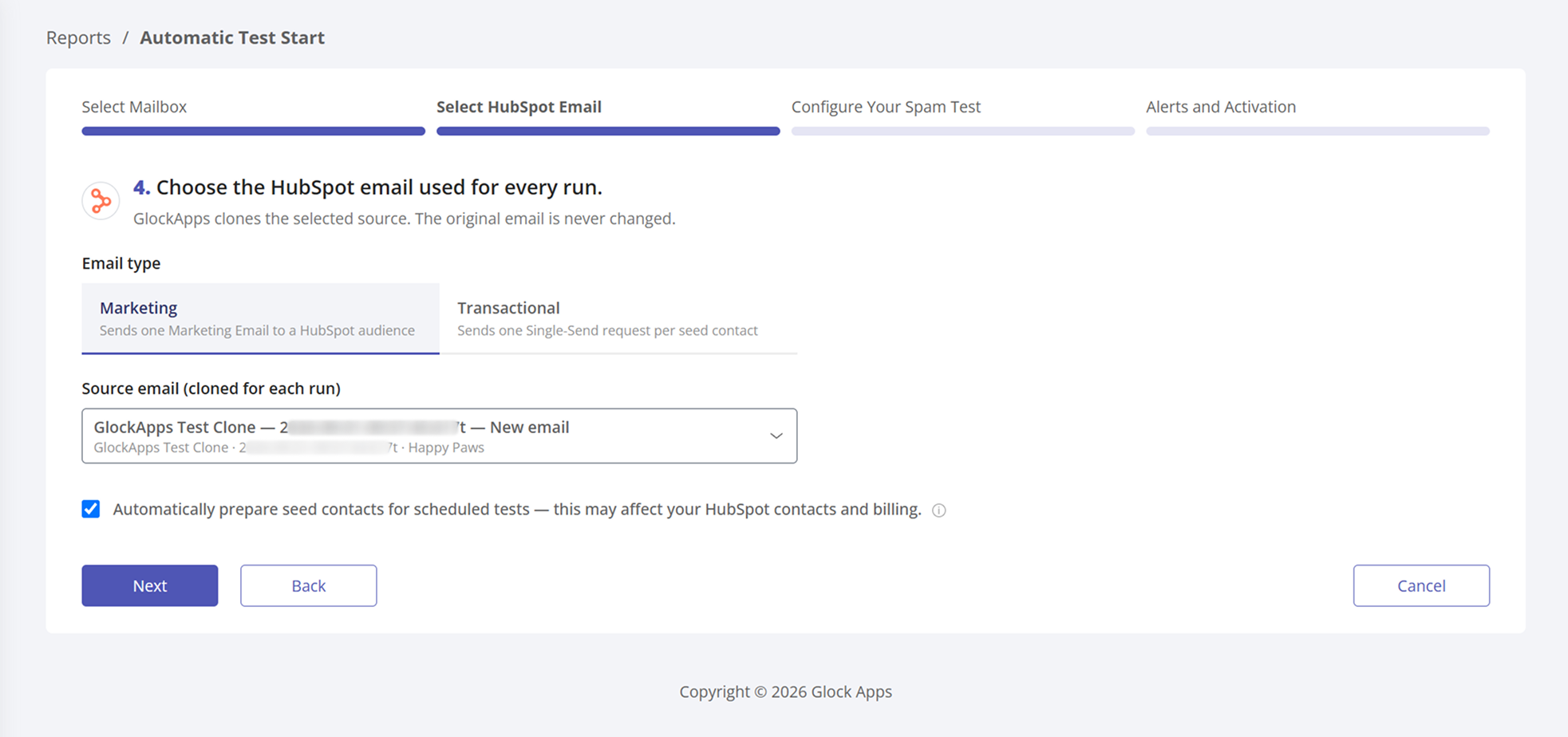Click the HubSpot sprocket logo icon
Screen dimensions: 1568x737
pyautogui.click(x=101, y=201)
